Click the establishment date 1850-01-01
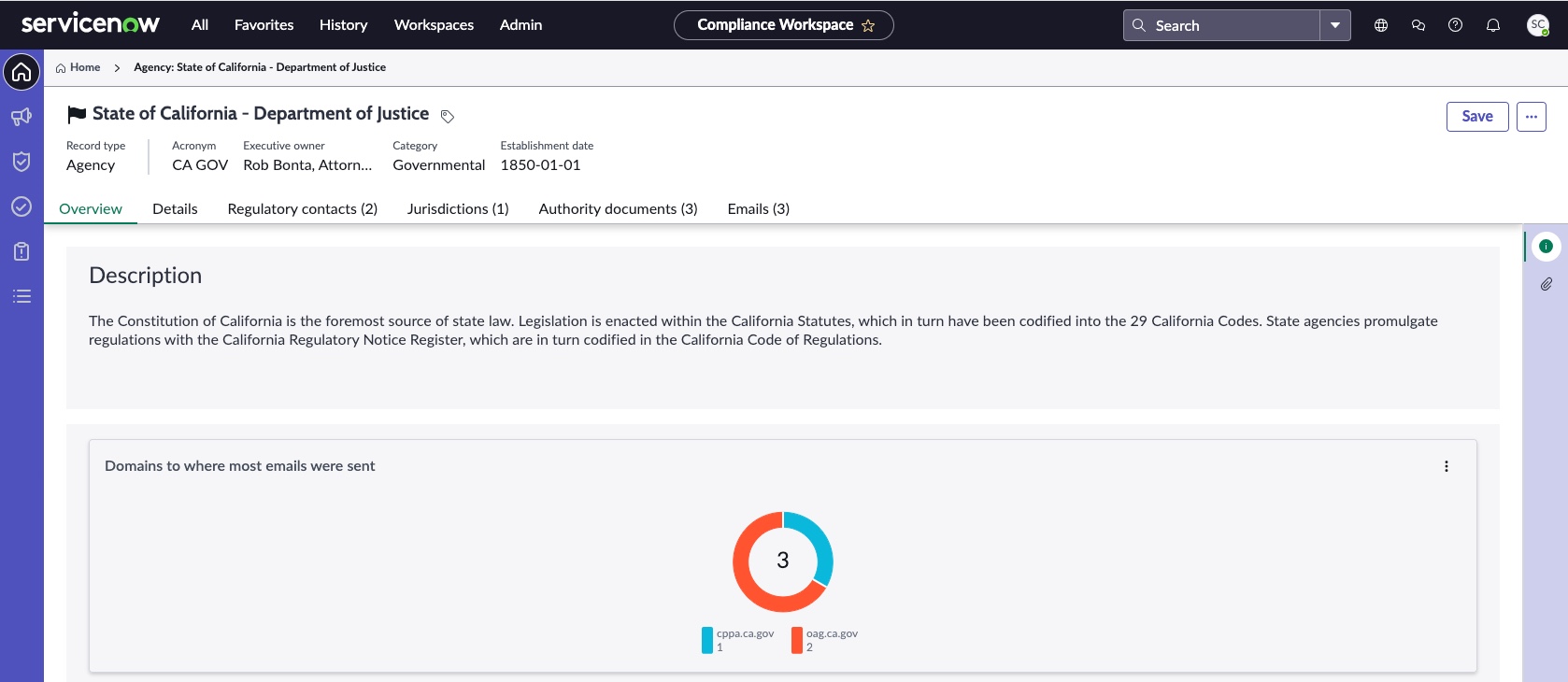 pyautogui.click(x=540, y=165)
